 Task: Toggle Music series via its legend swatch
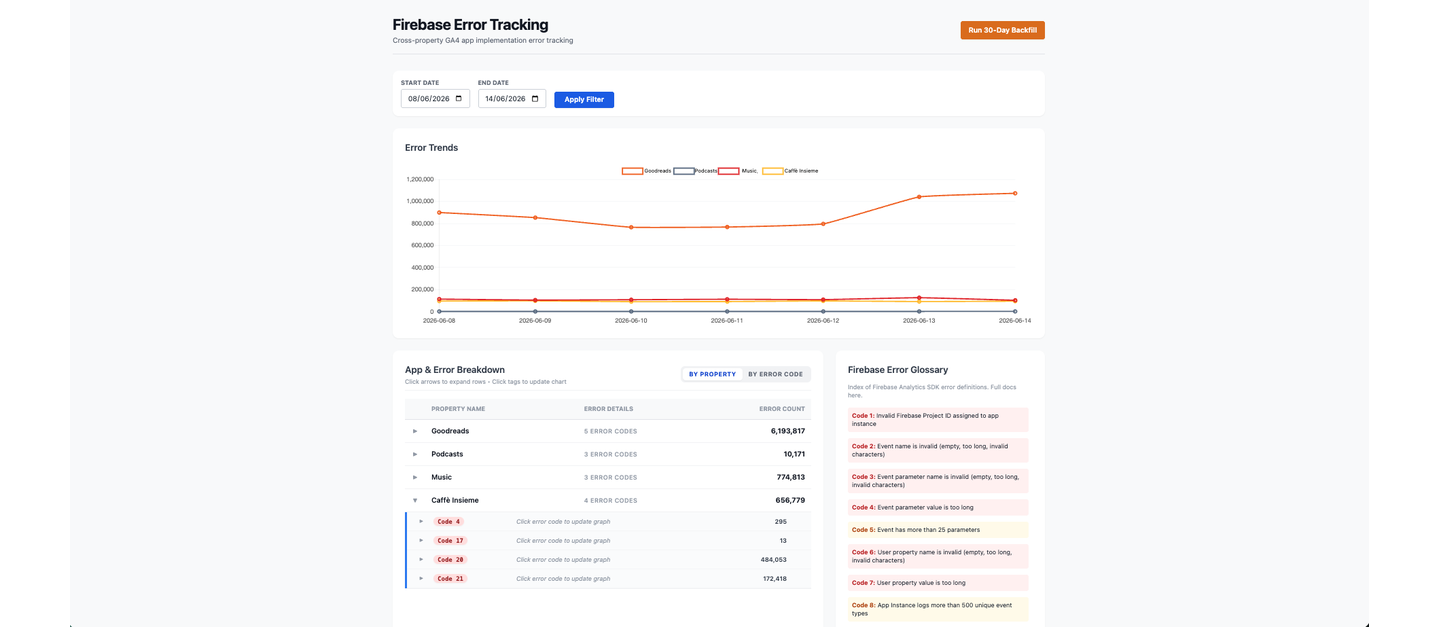click(729, 171)
